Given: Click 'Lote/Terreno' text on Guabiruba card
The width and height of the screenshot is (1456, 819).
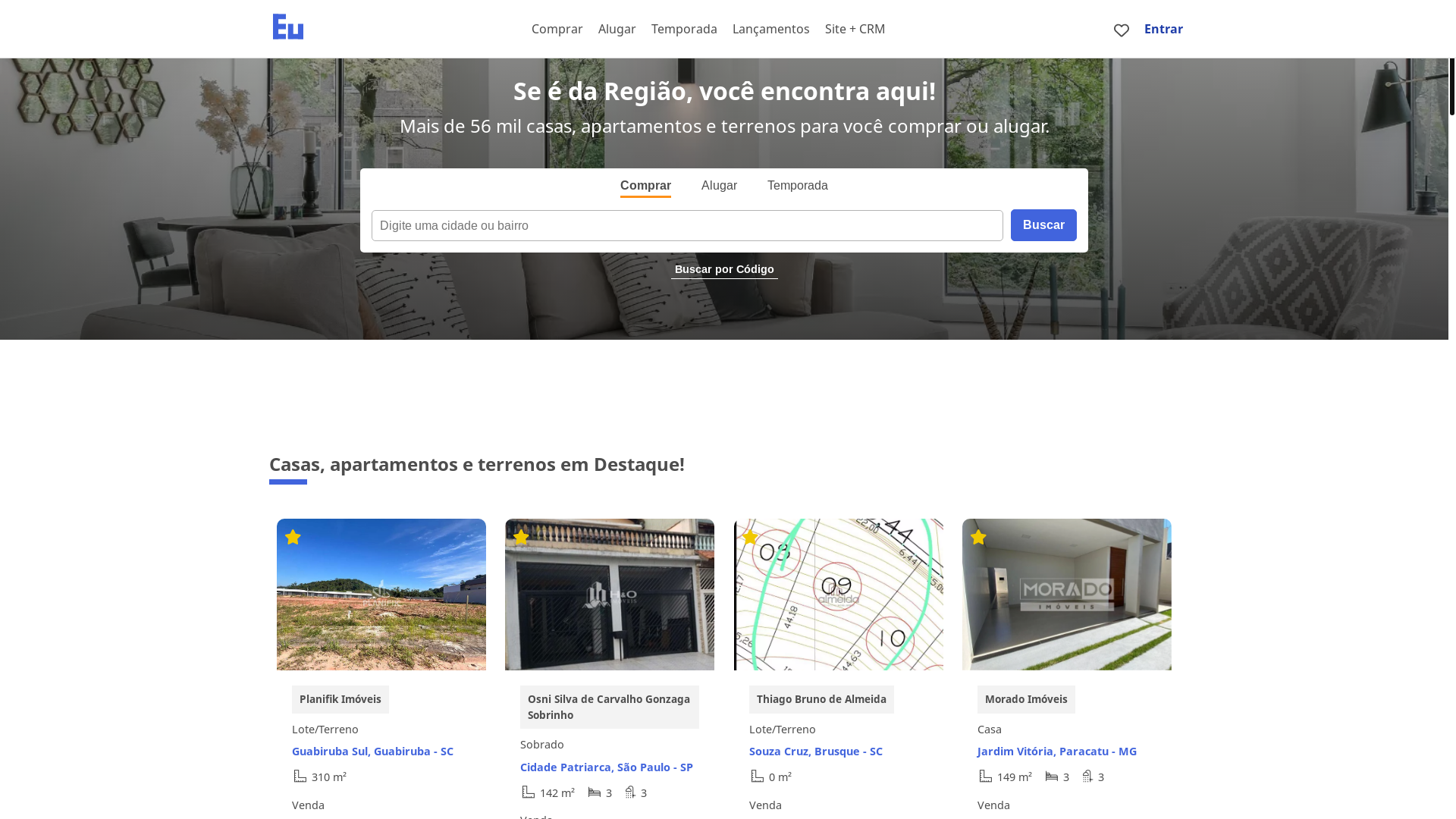Looking at the screenshot, I should pyautogui.click(x=325, y=729).
